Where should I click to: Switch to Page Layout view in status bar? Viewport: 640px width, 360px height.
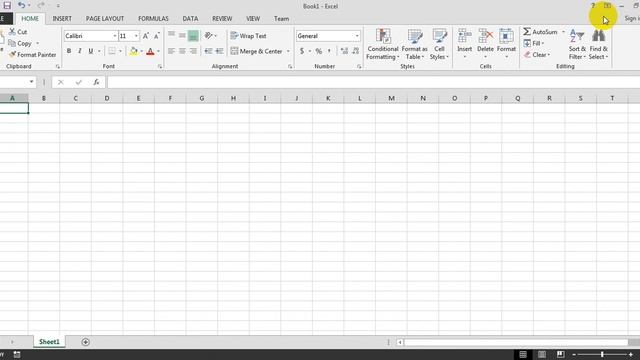click(x=542, y=354)
